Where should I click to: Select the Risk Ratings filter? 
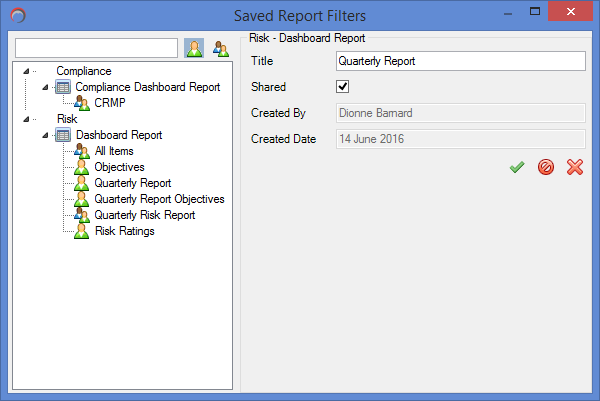pyautogui.click(x=125, y=231)
